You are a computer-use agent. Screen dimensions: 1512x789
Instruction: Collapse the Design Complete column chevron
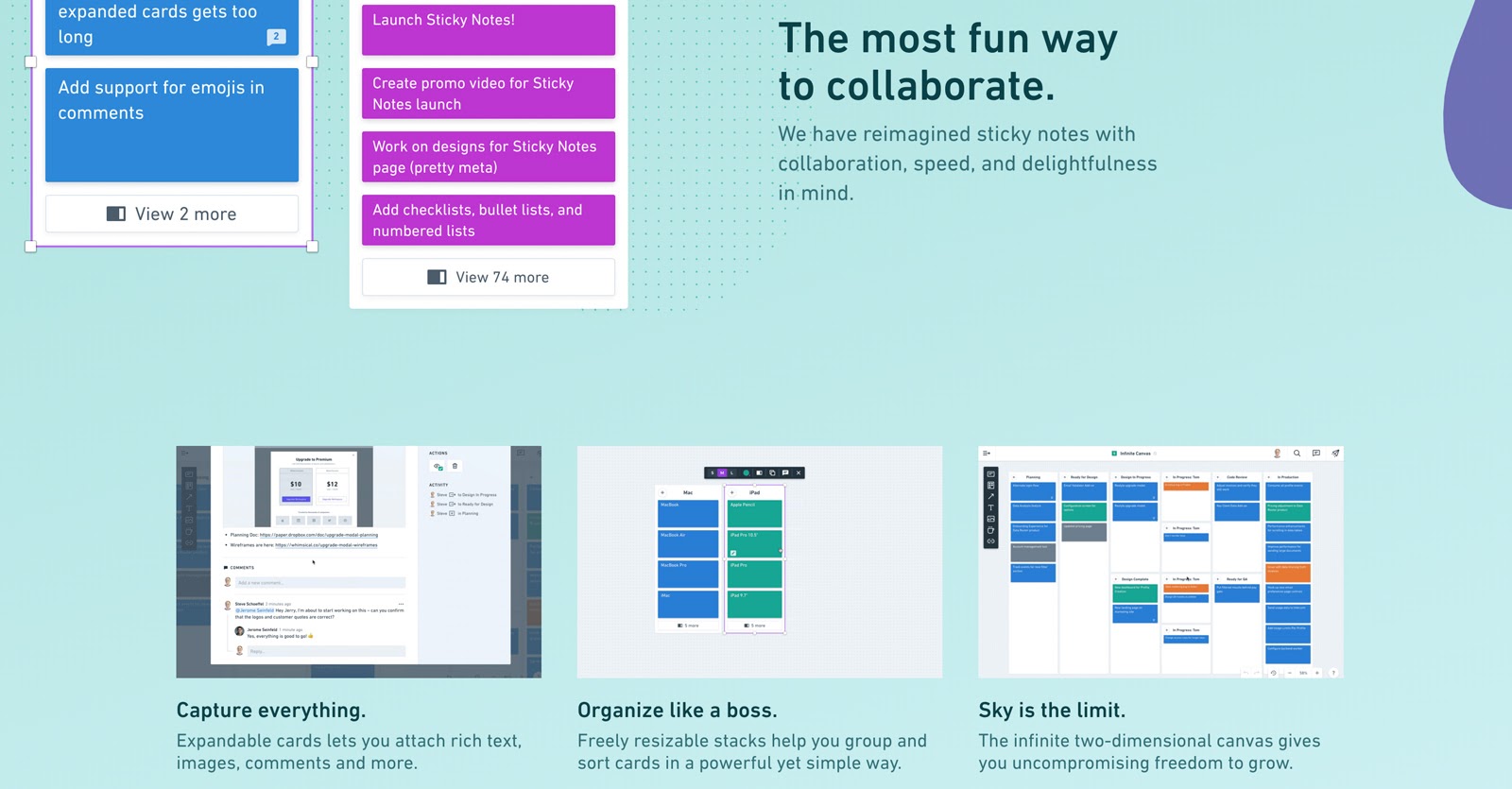[x=1116, y=579]
